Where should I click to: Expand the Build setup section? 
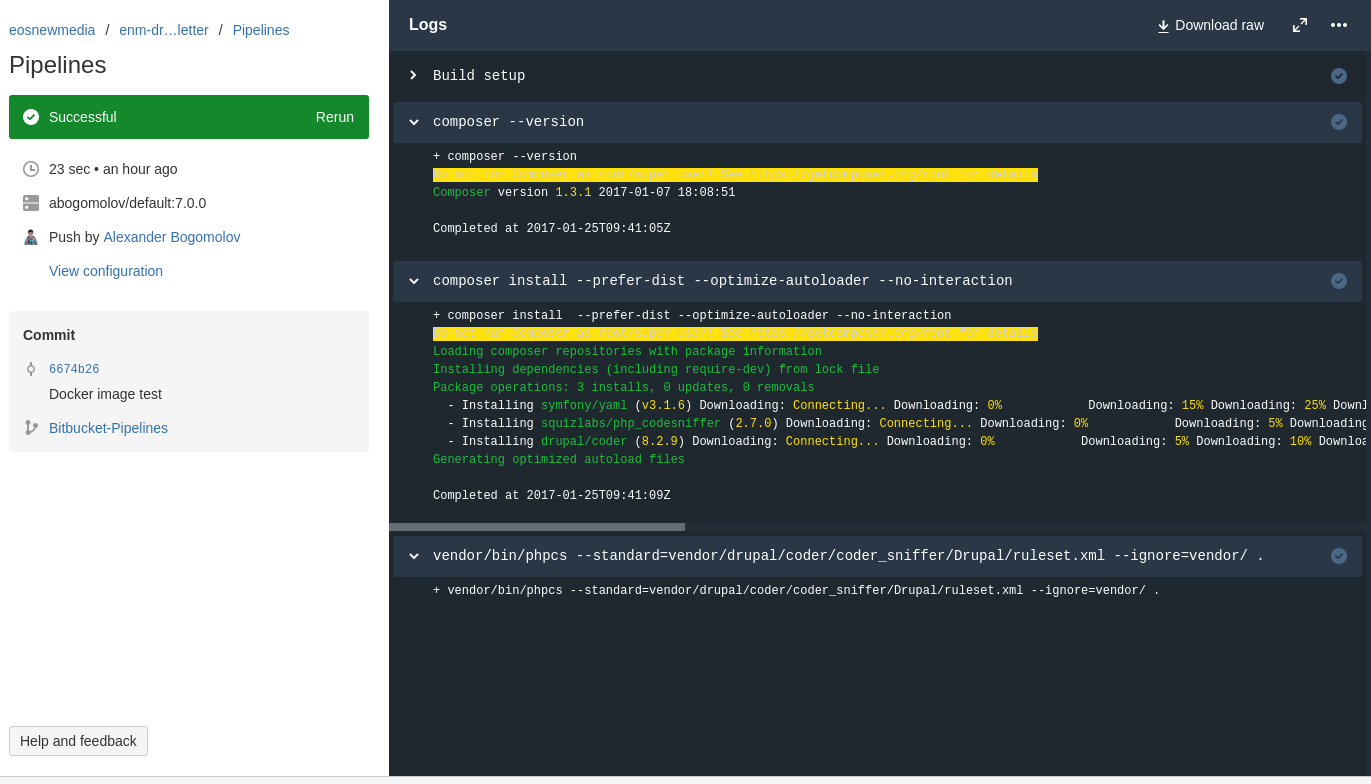point(413,76)
